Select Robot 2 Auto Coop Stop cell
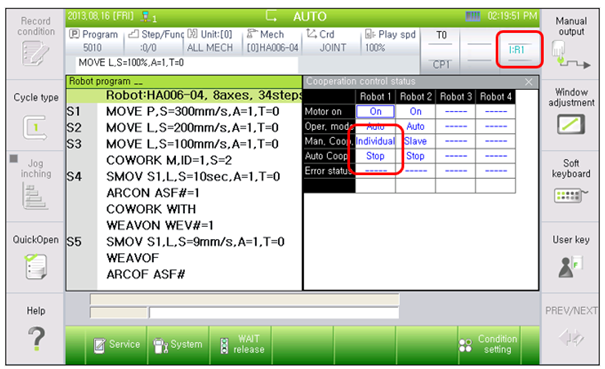The height and width of the screenshot is (369, 605). (x=416, y=156)
